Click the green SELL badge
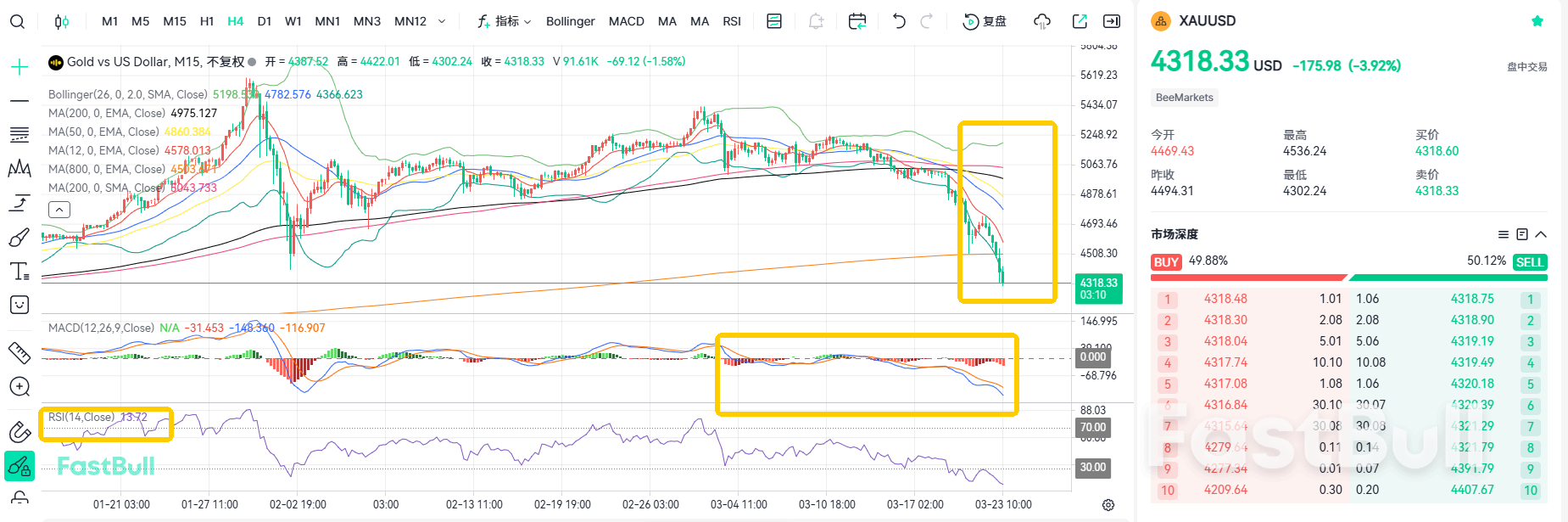 pyautogui.click(x=1530, y=262)
